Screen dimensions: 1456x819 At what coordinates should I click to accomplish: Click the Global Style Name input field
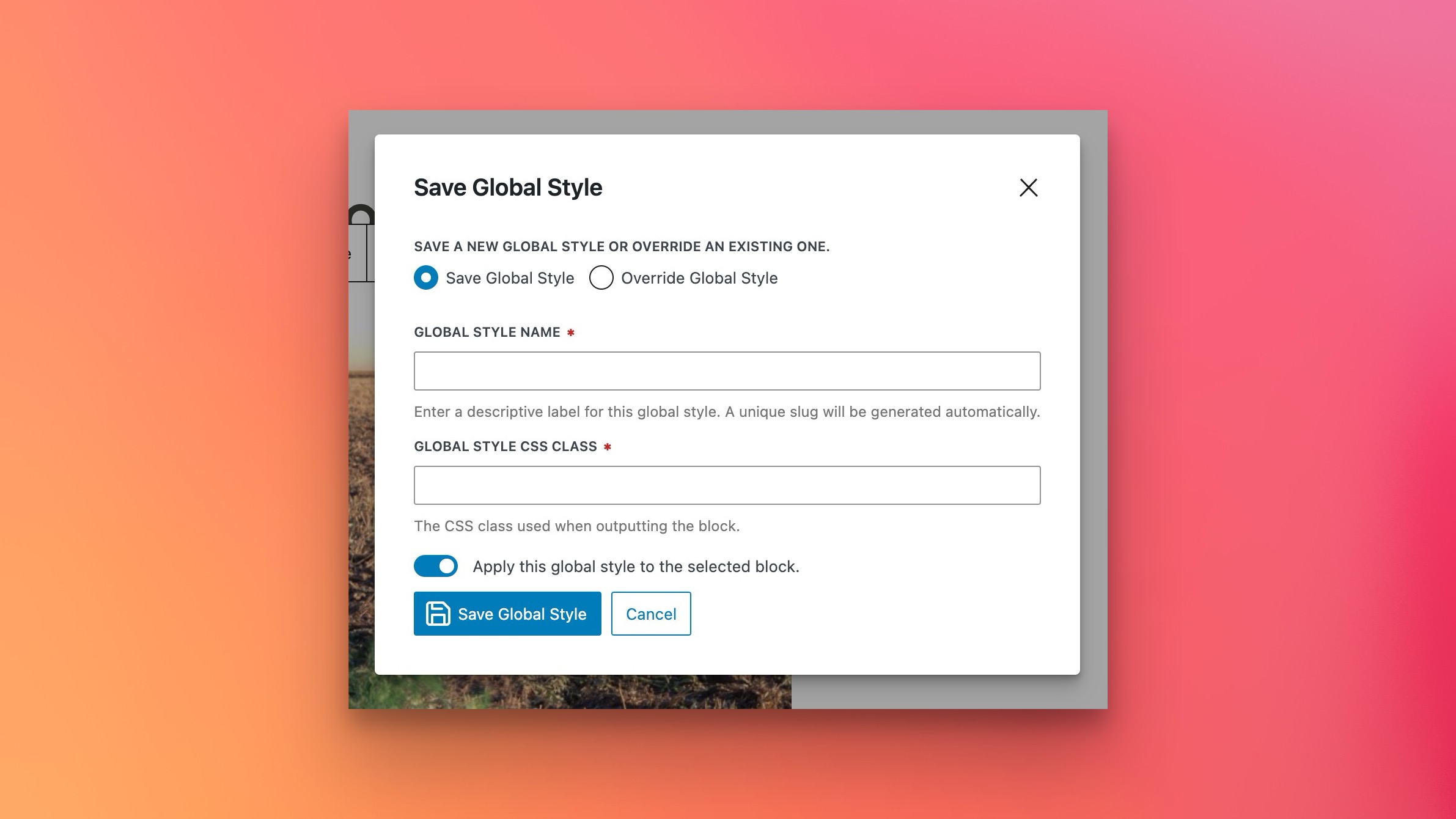(x=727, y=371)
